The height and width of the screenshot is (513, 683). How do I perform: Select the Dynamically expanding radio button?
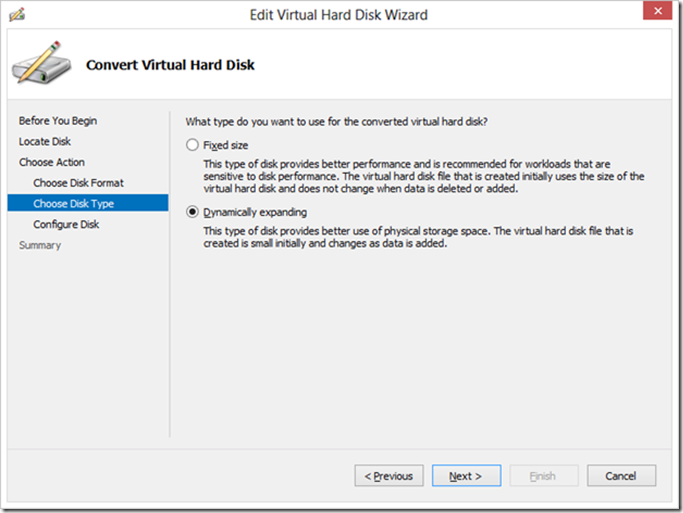(192, 212)
